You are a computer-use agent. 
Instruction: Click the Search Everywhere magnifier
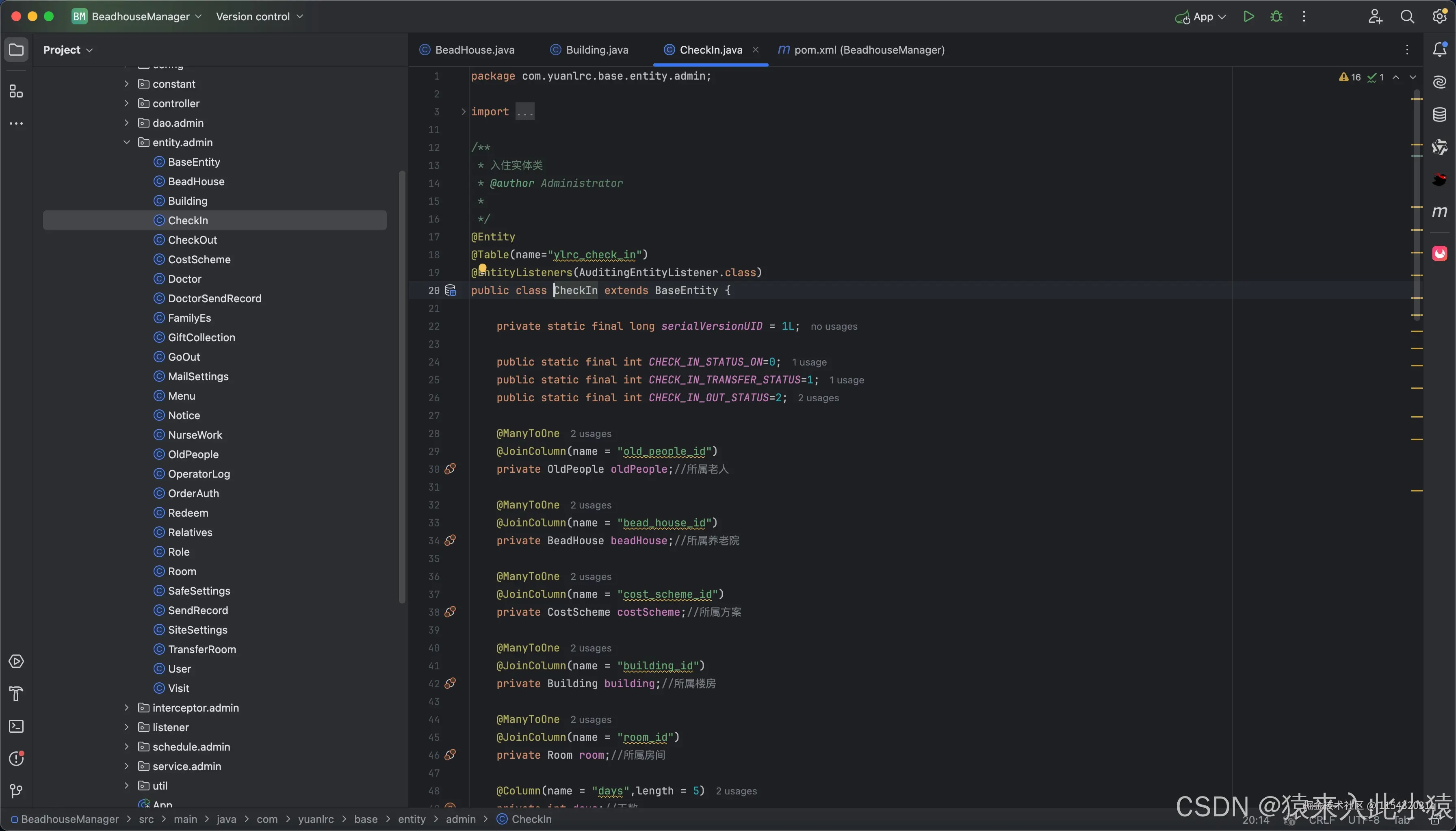click(x=1407, y=17)
